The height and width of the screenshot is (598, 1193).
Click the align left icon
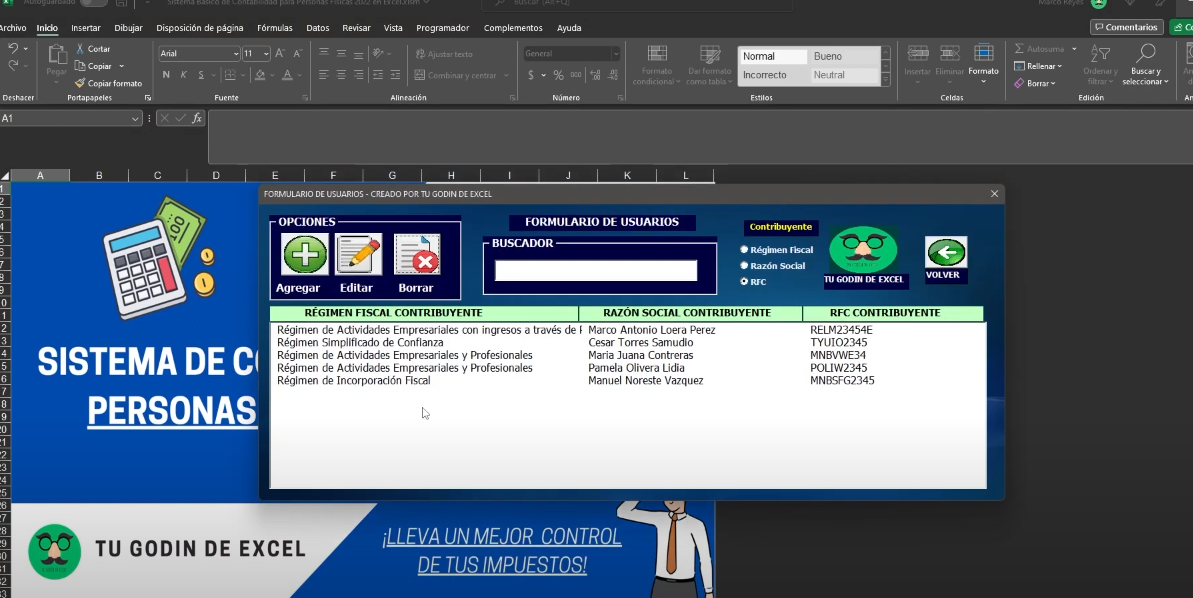323,75
